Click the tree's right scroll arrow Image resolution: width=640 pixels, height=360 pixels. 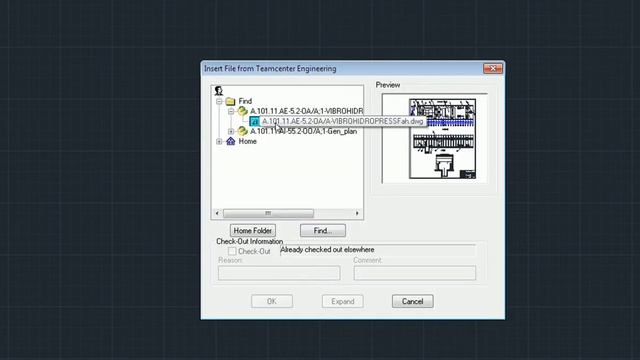[x=357, y=213]
